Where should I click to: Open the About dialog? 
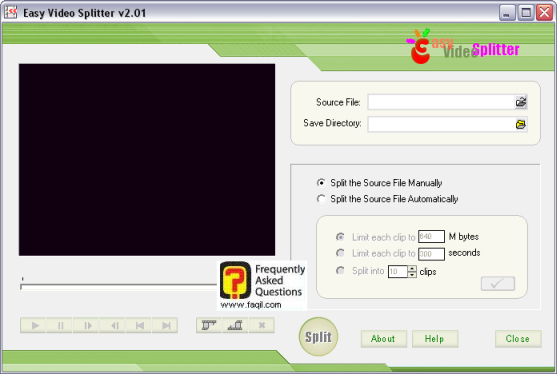[383, 339]
